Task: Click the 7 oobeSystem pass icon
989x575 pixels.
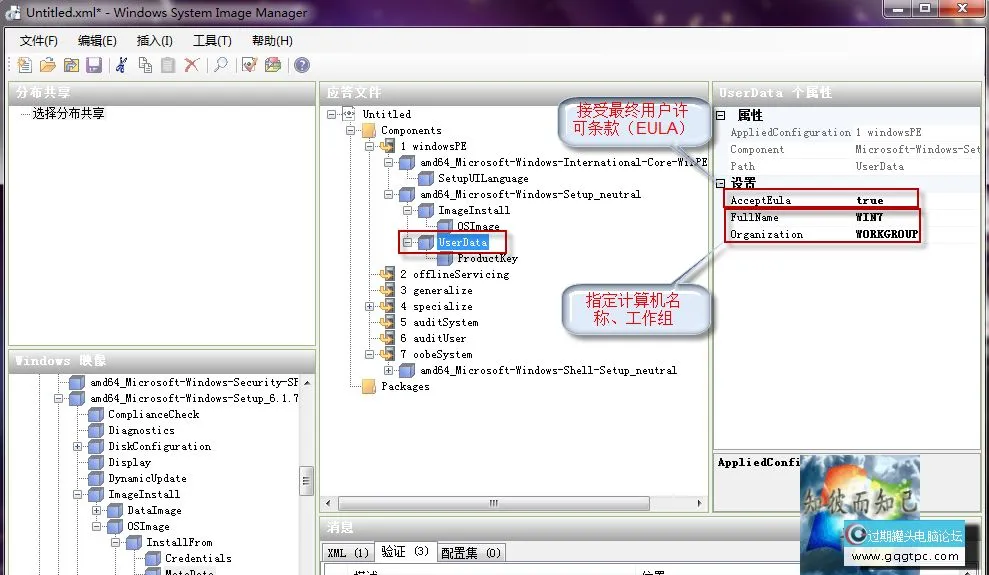Action: [x=388, y=354]
